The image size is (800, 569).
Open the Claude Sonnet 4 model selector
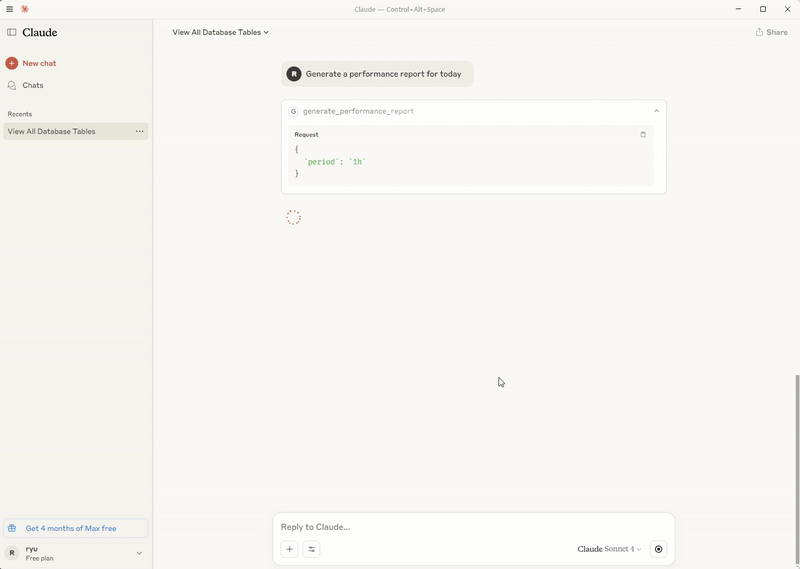click(x=609, y=549)
